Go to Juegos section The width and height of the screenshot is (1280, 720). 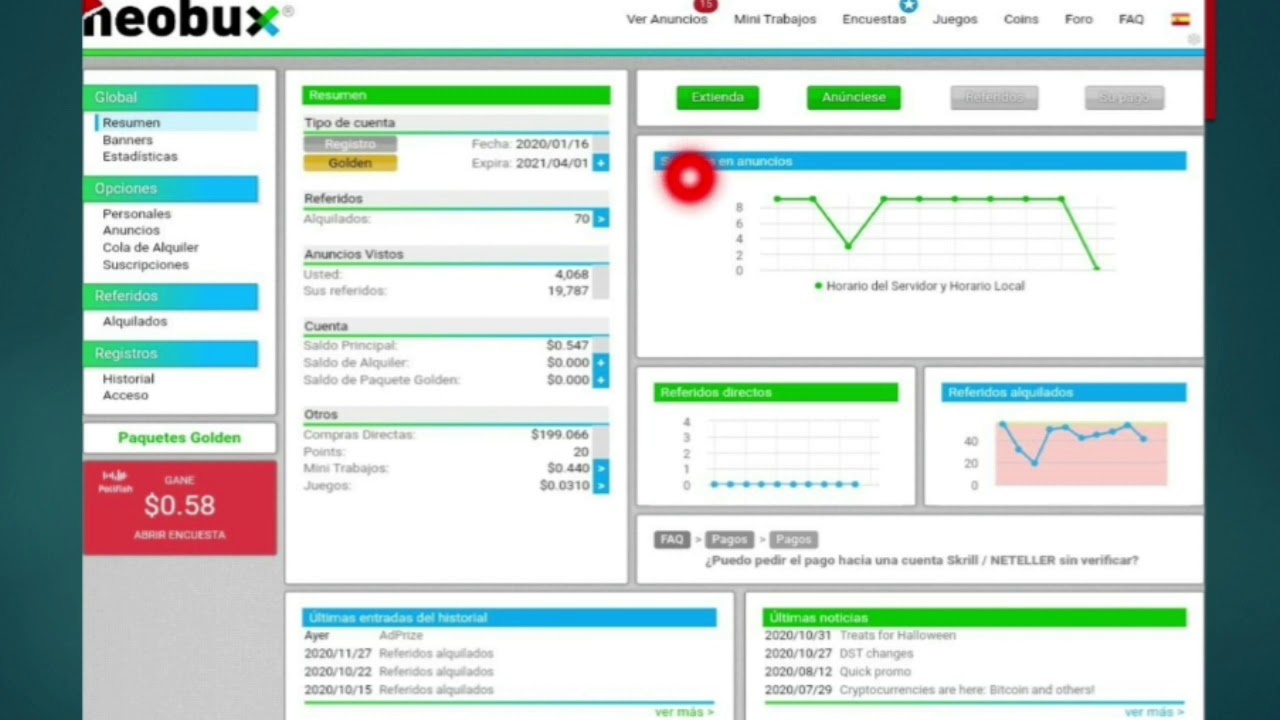955,19
